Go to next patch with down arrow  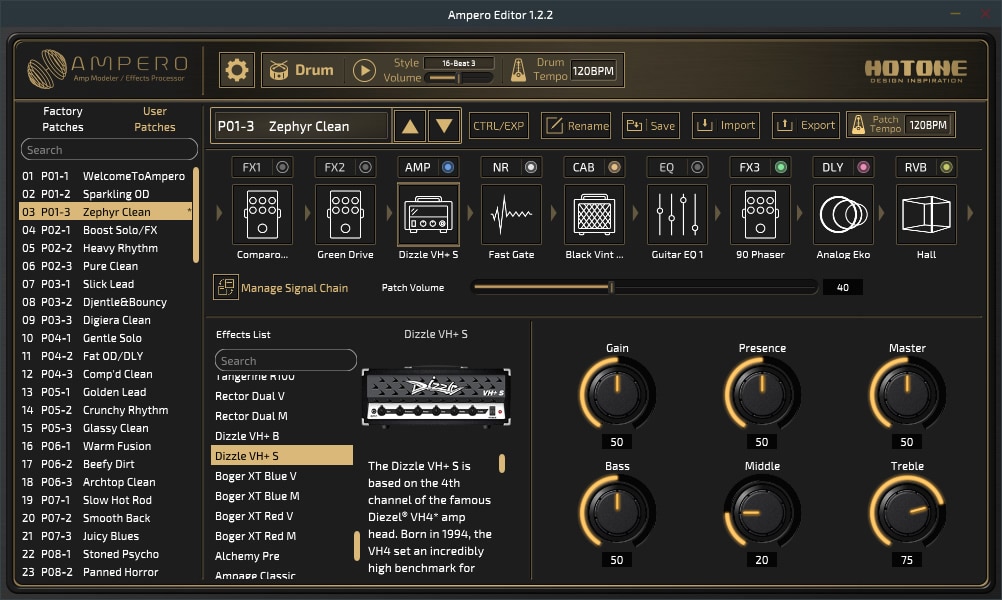tap(444, 125)
